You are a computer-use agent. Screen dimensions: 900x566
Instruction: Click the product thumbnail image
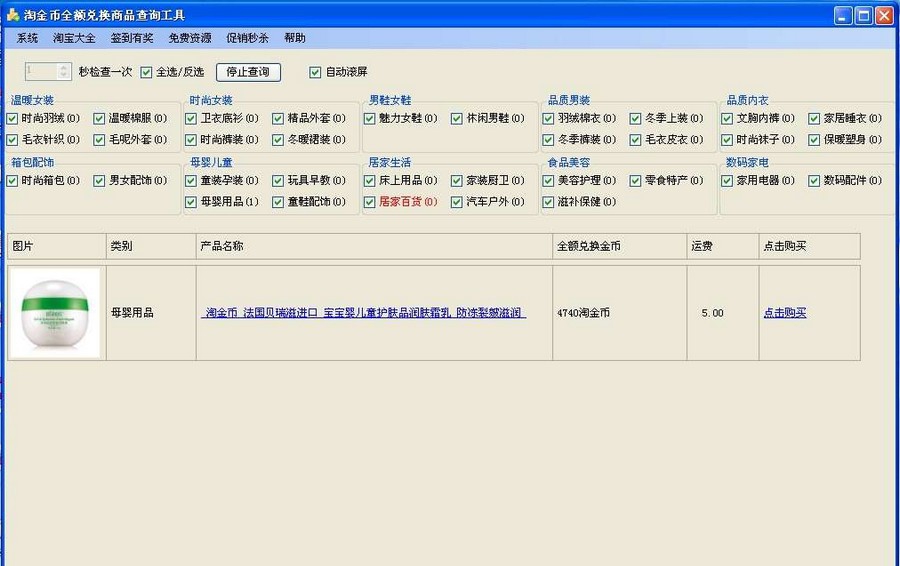55,313
